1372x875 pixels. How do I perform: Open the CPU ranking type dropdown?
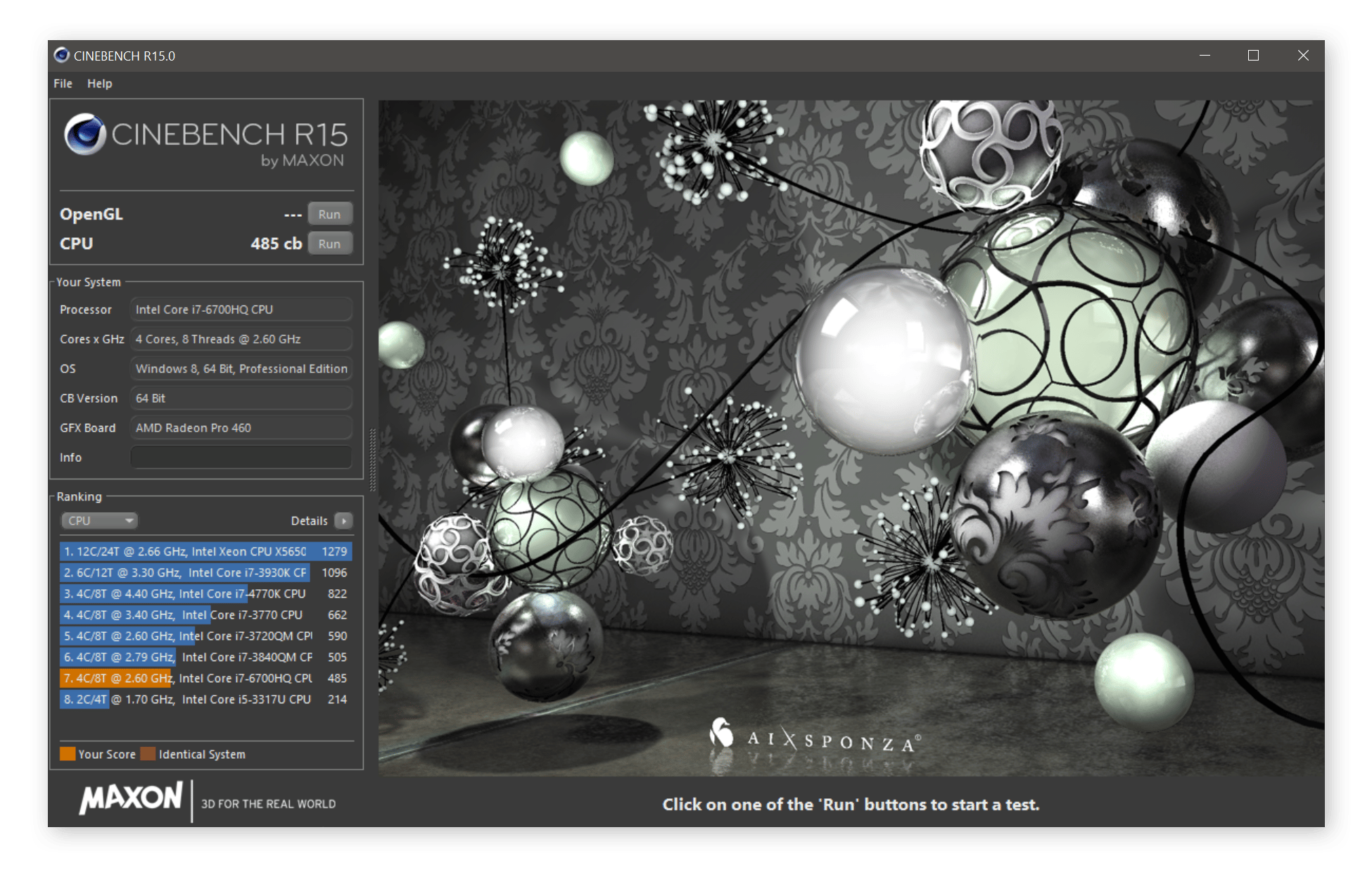[99, 521]
